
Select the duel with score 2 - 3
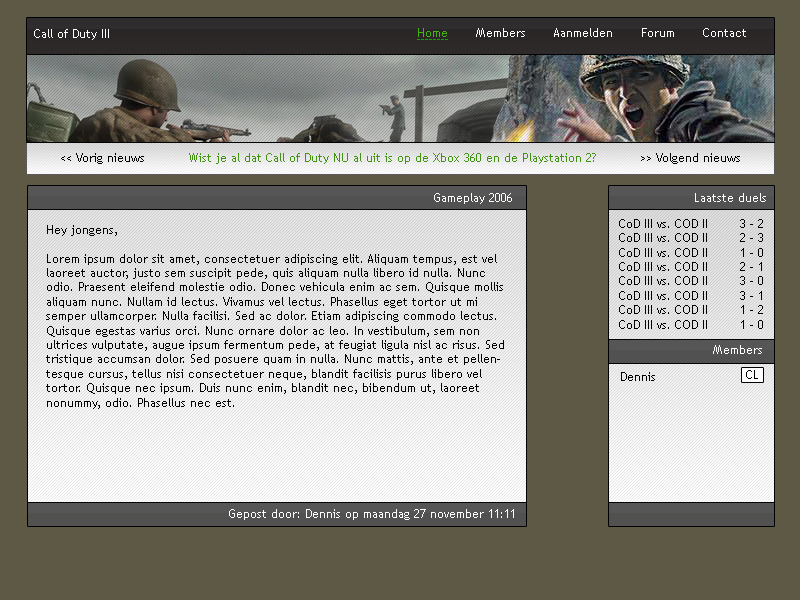[x=691, y=238]
